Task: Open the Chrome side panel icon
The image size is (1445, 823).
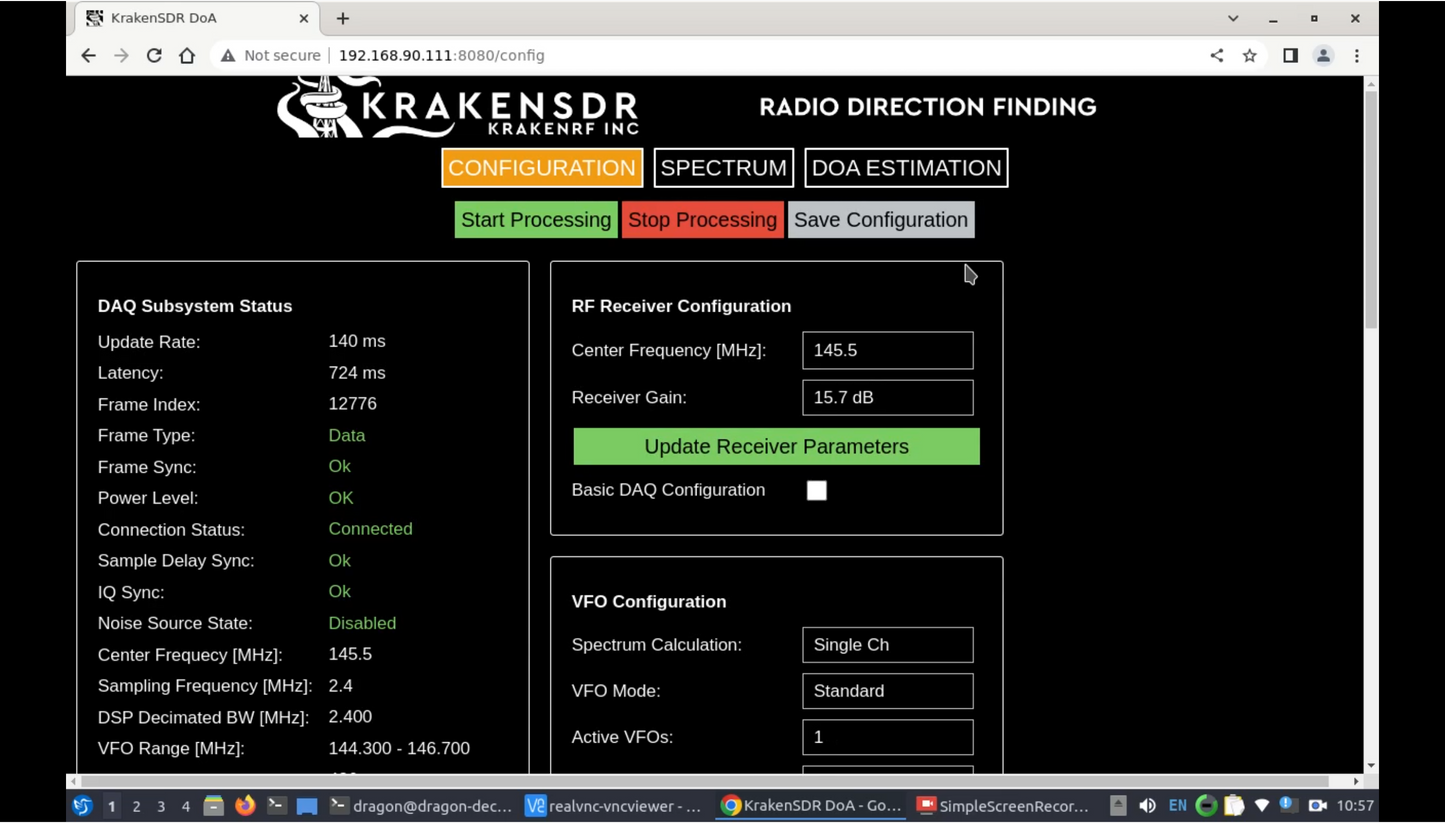Action: 1290,56
